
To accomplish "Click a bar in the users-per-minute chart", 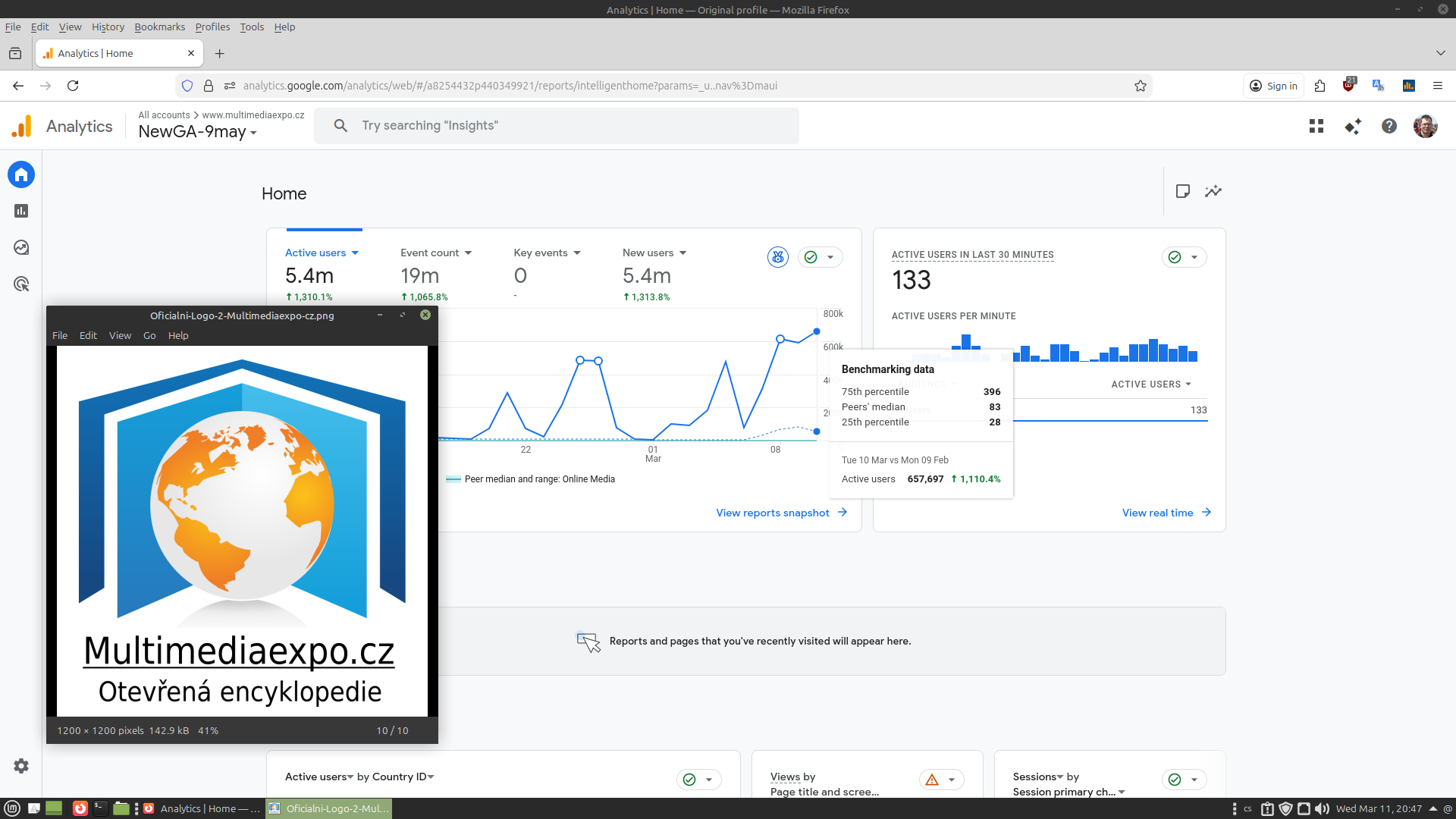I will (x=1153, y=350).
